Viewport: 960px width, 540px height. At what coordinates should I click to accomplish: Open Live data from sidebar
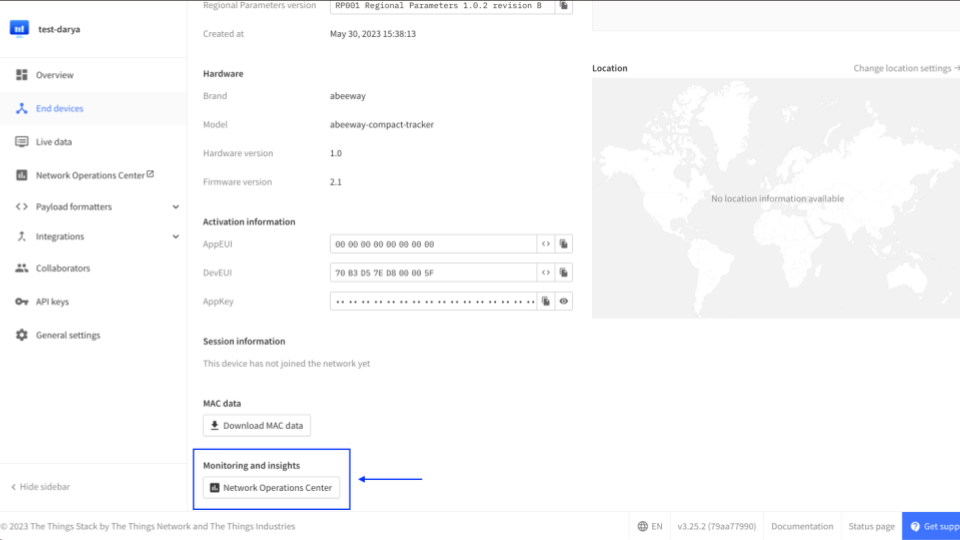click(53, 142)
